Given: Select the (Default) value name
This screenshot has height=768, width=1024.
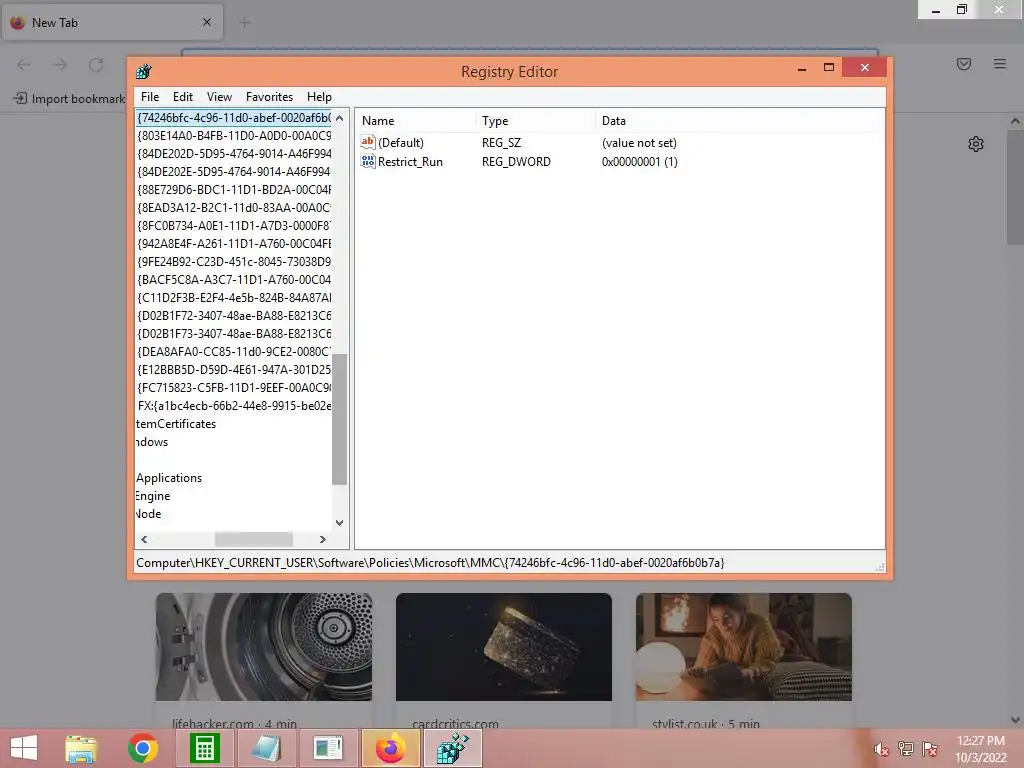Looking at the screenshot, I should pyautogui.click(x=401, y=143).
